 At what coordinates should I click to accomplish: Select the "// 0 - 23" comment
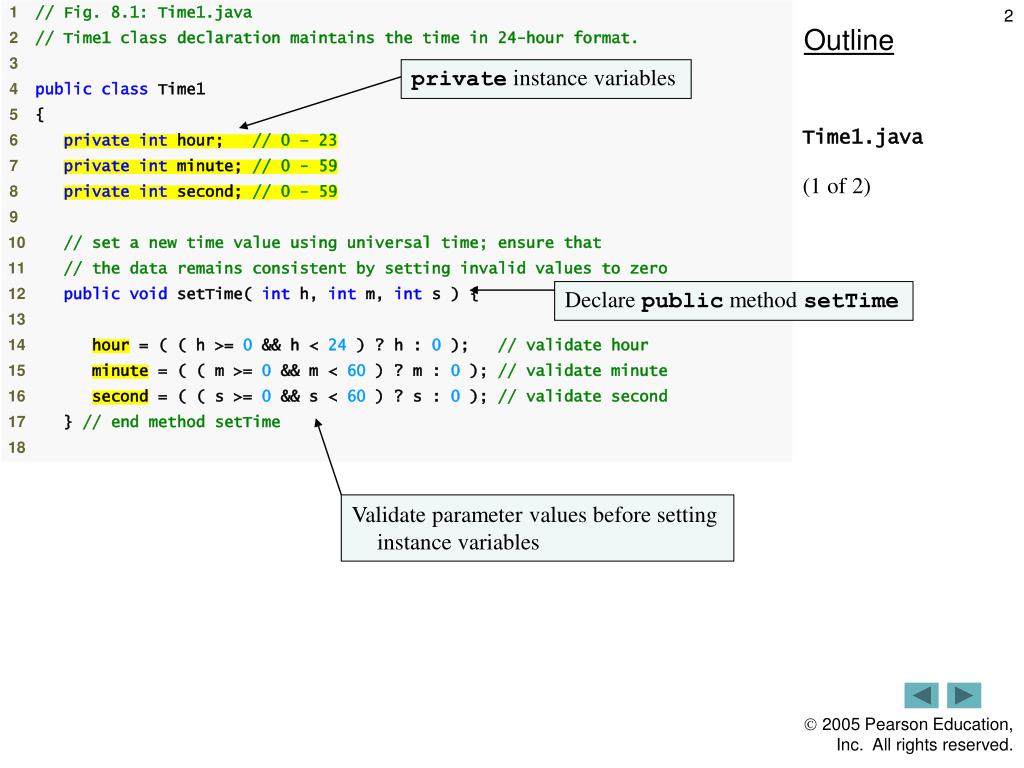tap(295, 140)
